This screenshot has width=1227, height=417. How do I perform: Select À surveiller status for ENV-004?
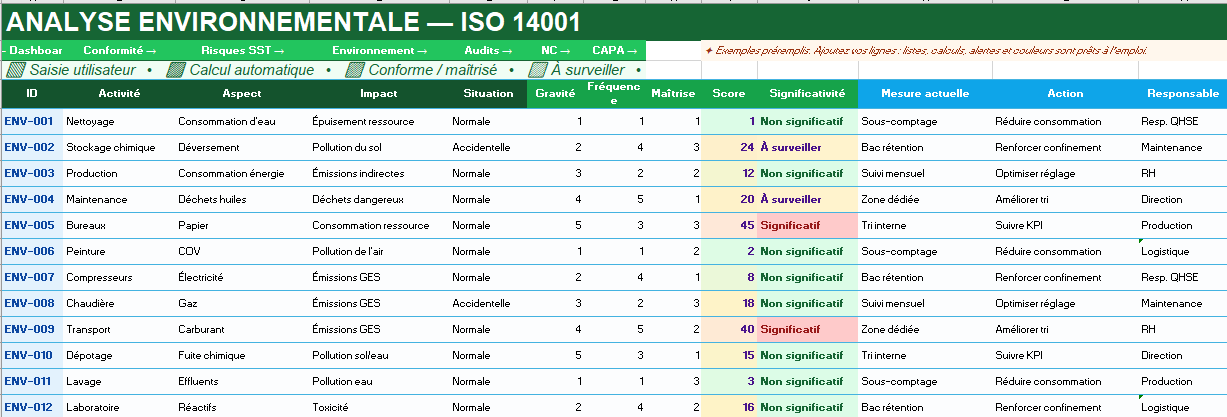tap(807, 199)
